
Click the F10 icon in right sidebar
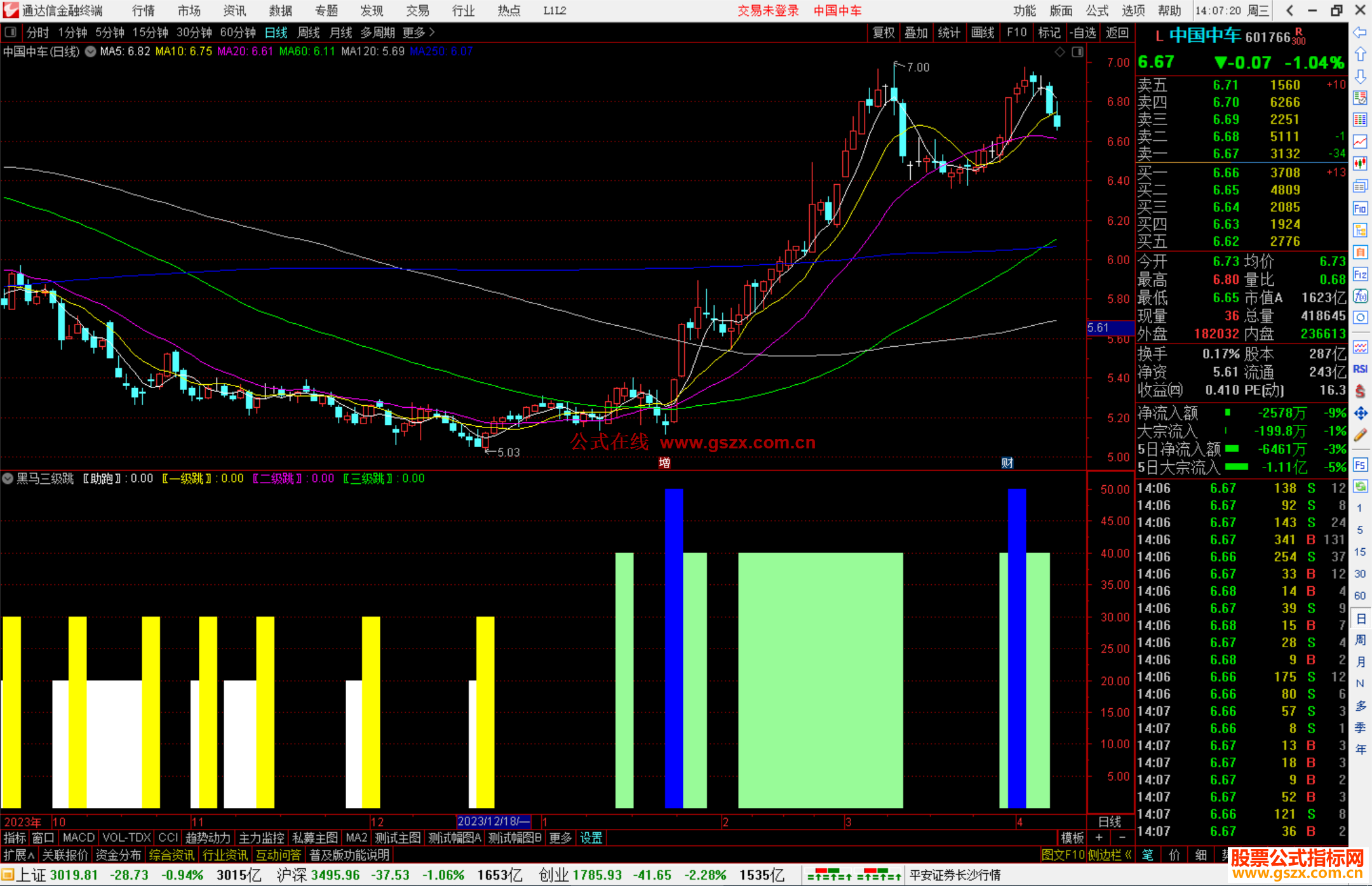[x=1360, y=208]
